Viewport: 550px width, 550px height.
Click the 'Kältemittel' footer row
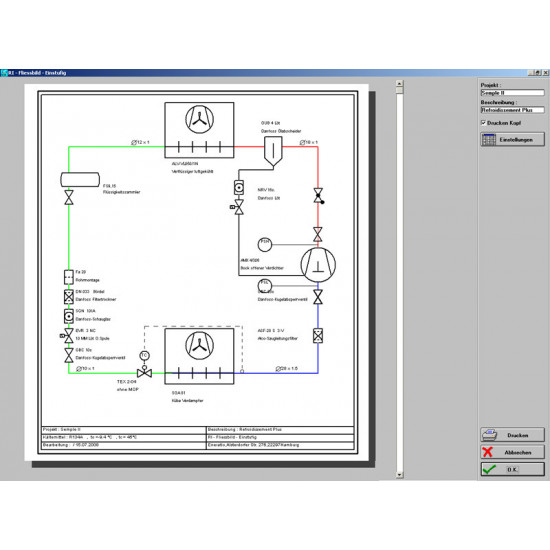pyautogui.click(x=123, y=437)
